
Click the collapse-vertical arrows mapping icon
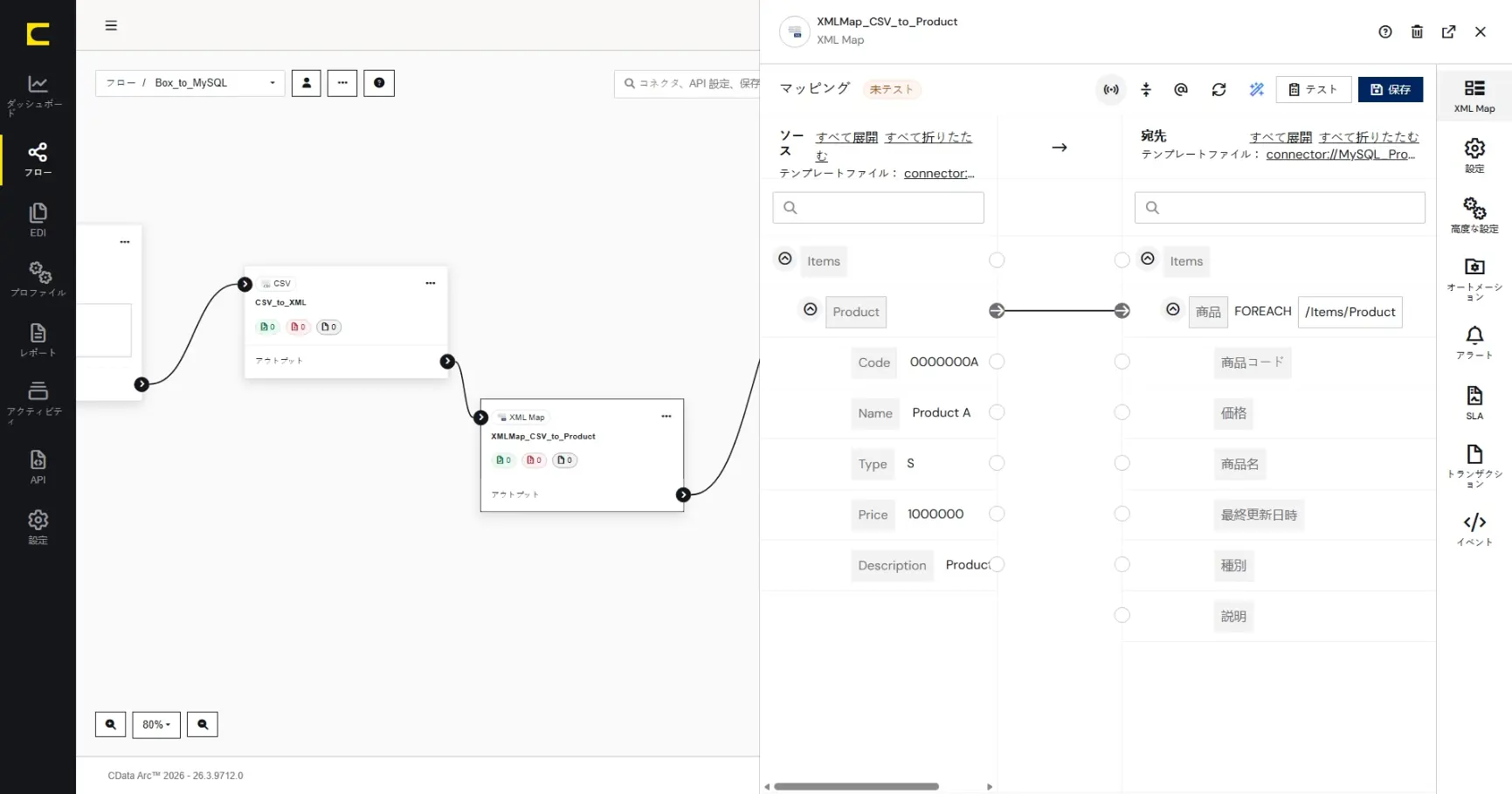pyautogui.click(x=1146, y=89)
